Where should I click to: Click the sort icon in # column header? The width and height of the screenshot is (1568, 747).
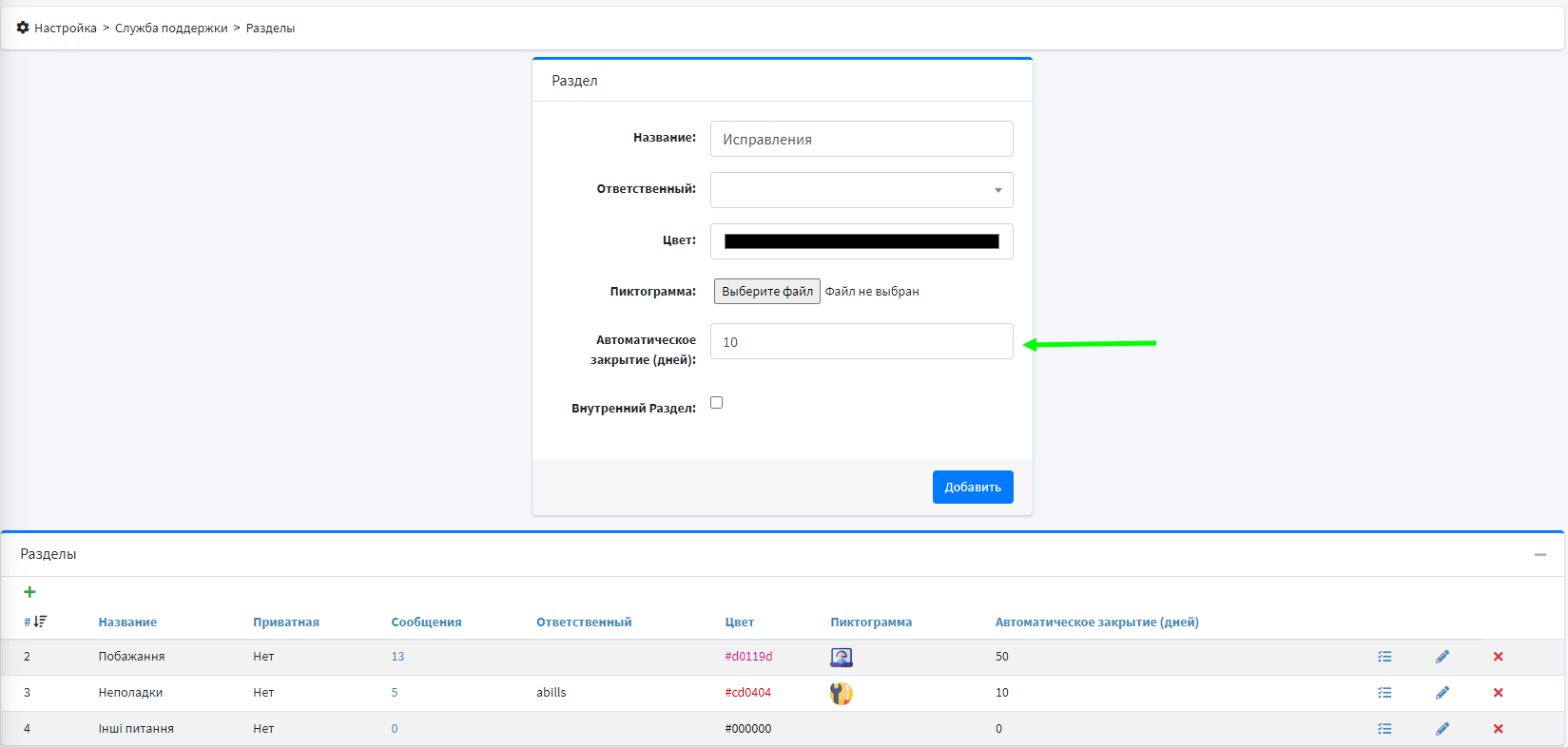40,622
